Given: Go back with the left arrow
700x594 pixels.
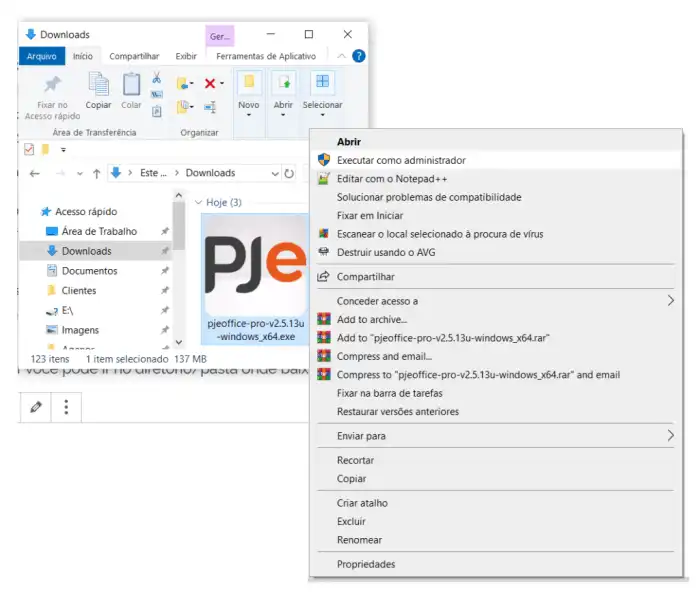Looking at the screenshot, I should pos(34,174).
